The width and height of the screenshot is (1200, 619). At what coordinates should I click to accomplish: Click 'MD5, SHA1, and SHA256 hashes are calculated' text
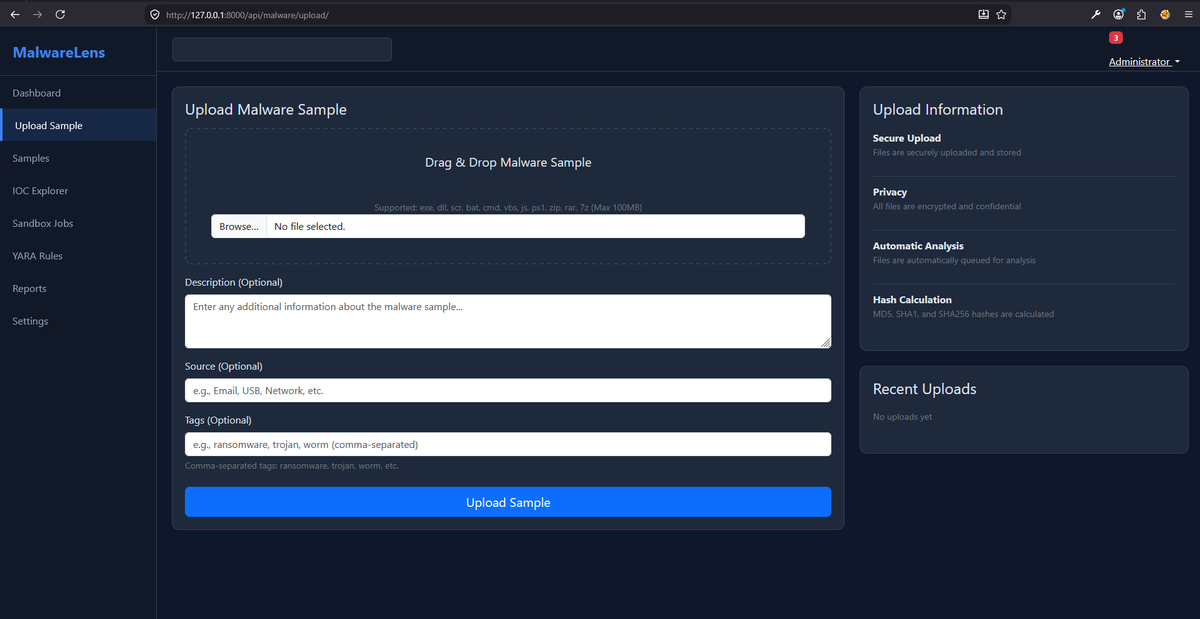963,314
